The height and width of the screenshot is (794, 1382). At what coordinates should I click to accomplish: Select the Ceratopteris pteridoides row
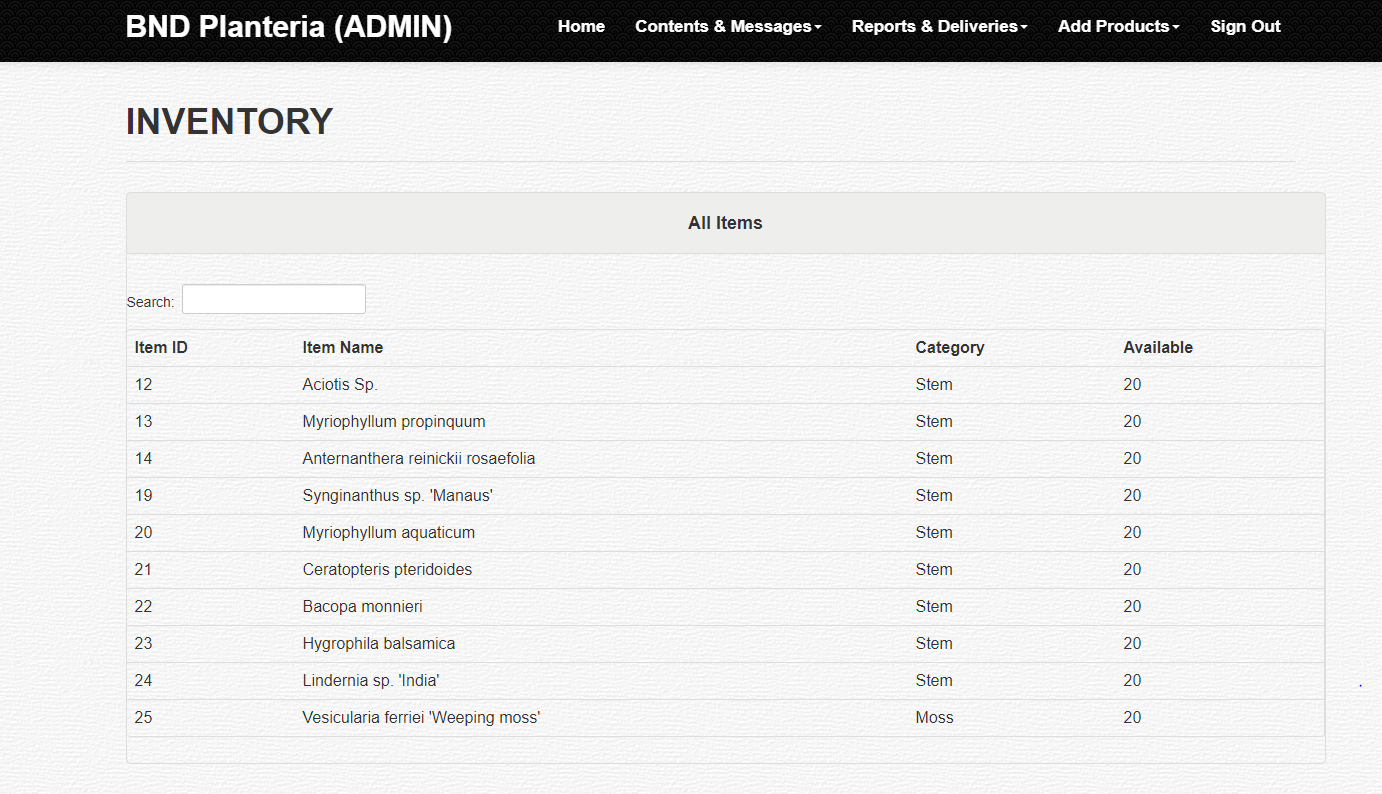[x=387, y=570]
